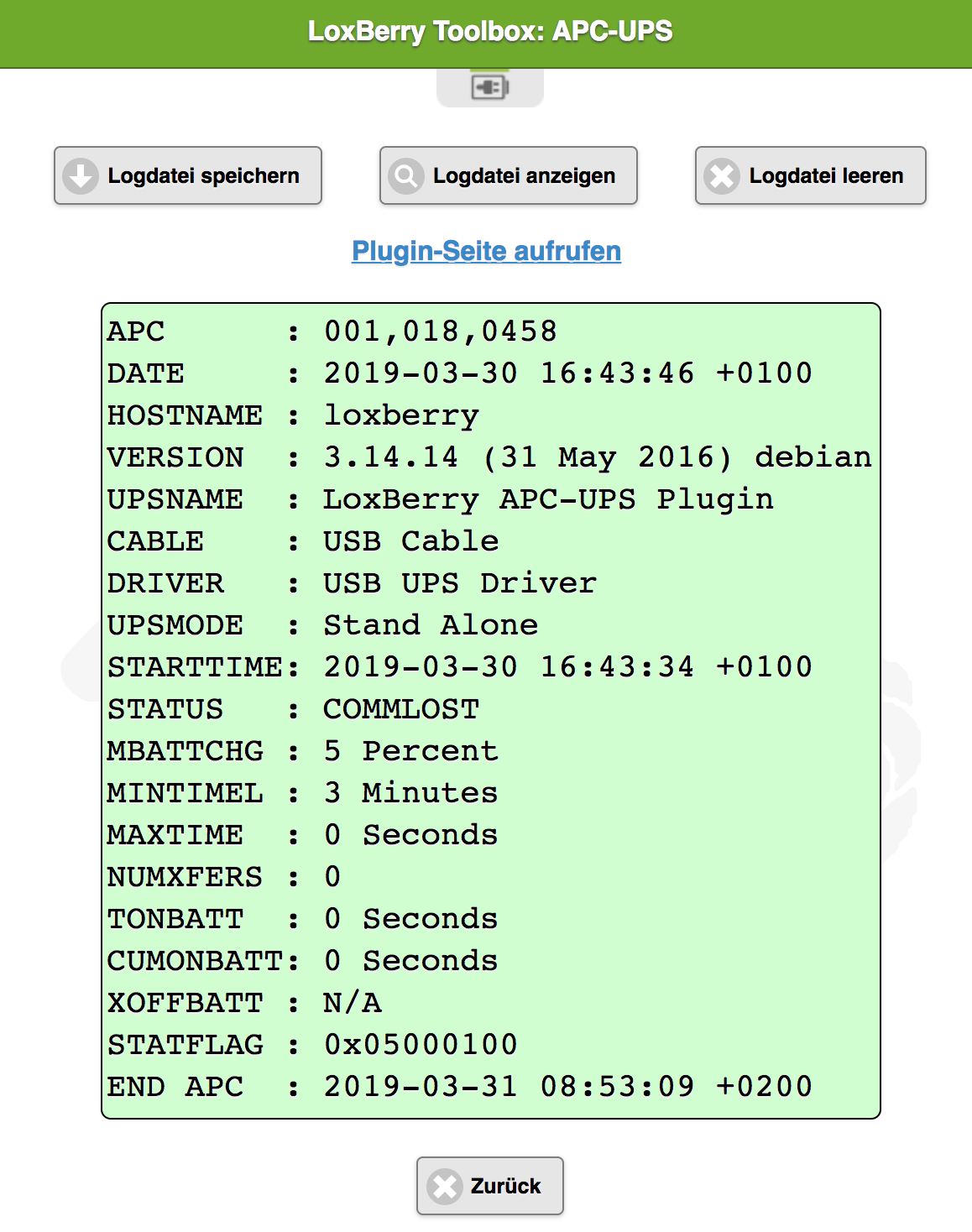The width and height of the screenshot is (972, 1232).
Task: Click the CABLE USB Cable log line
Action: coord(303,541)
